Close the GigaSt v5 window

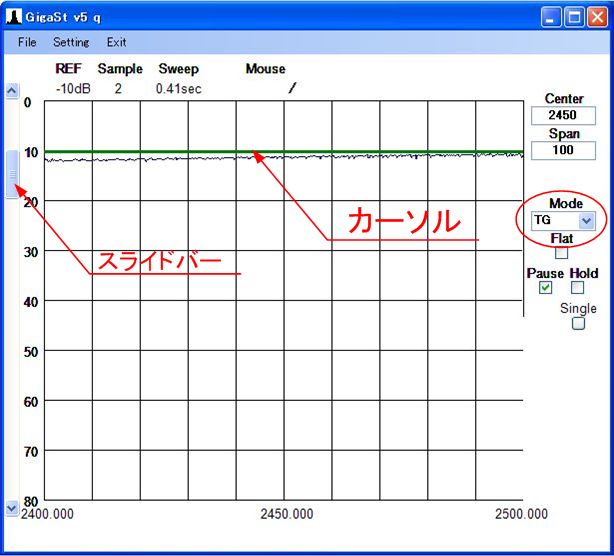(x=598, y=17)
